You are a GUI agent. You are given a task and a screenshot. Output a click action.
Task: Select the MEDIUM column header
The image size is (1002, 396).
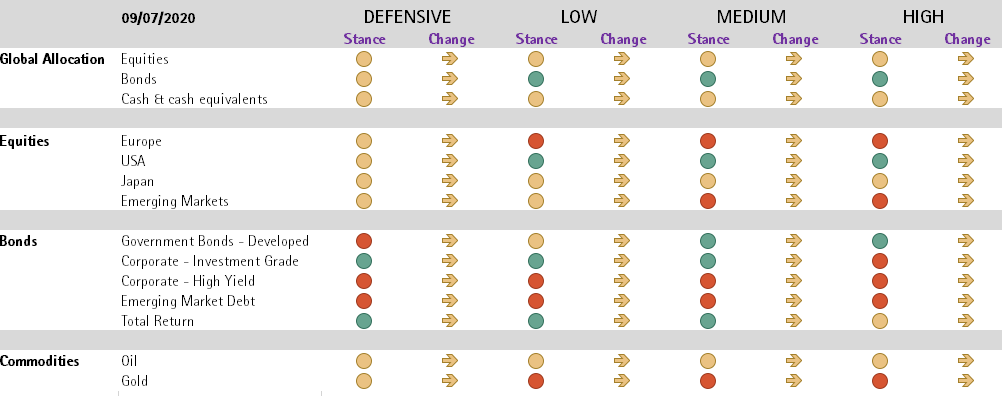(752, 17)
